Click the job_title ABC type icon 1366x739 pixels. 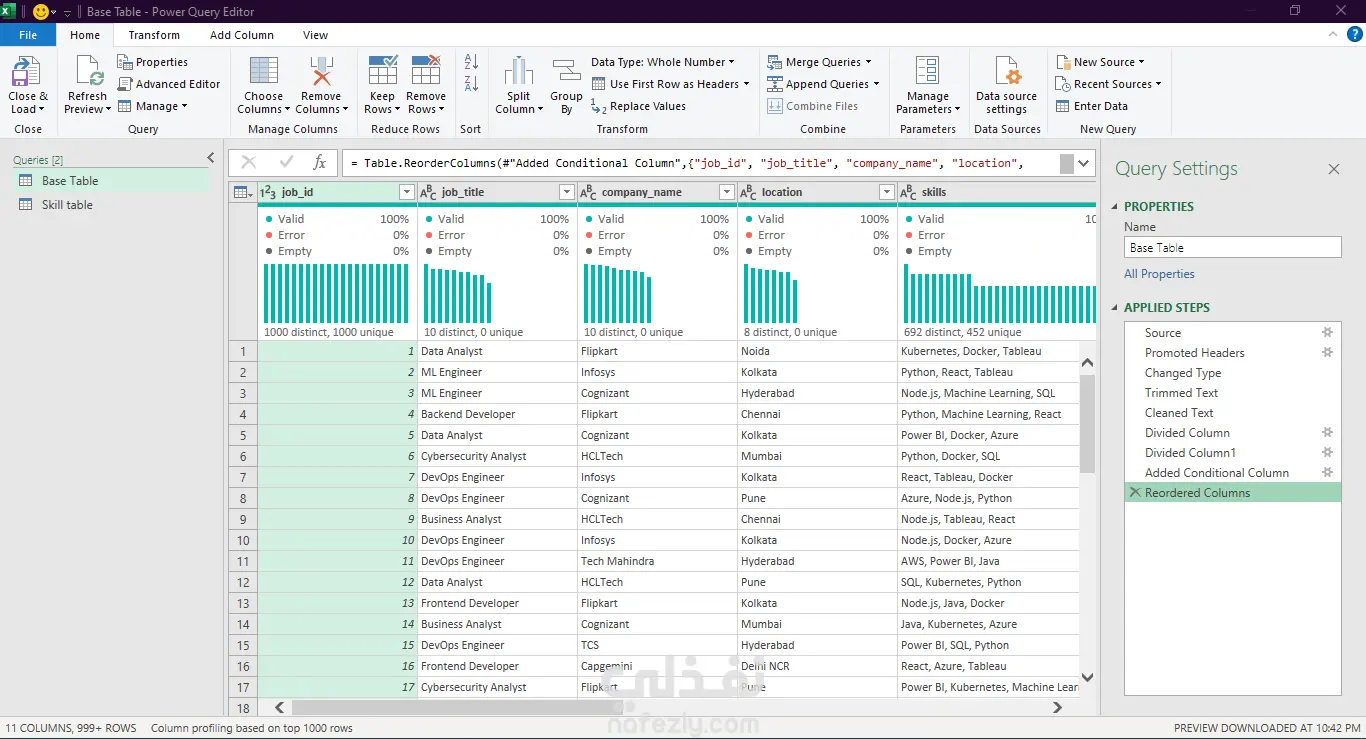(x=428, y=192)
